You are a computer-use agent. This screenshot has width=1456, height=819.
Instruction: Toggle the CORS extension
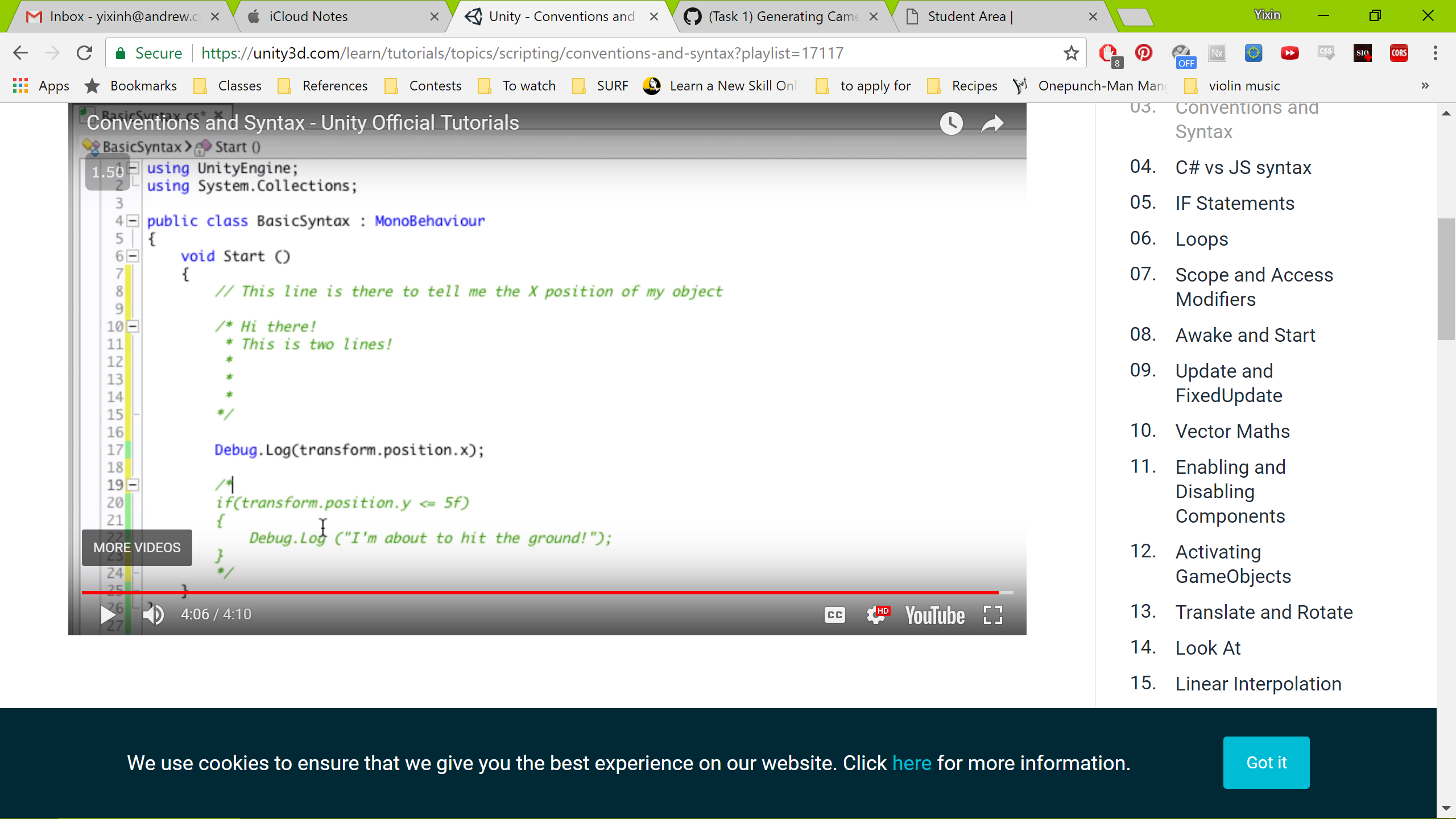coord(1399,53)
